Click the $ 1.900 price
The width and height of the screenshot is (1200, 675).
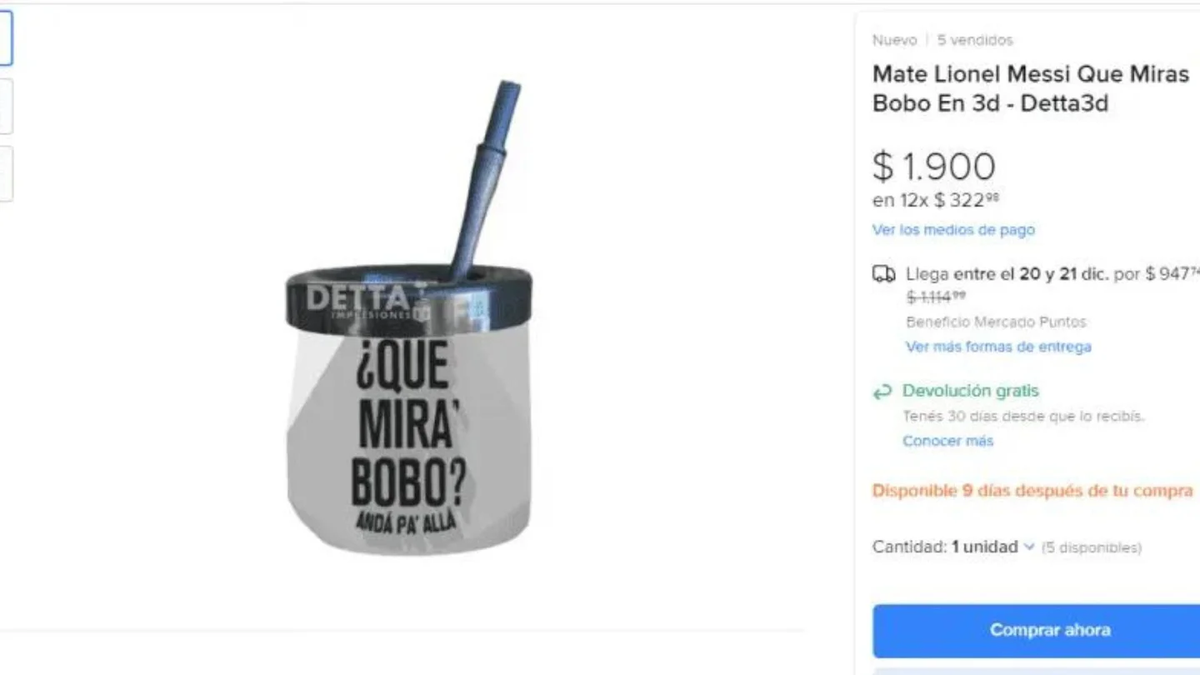pos(934,167)
